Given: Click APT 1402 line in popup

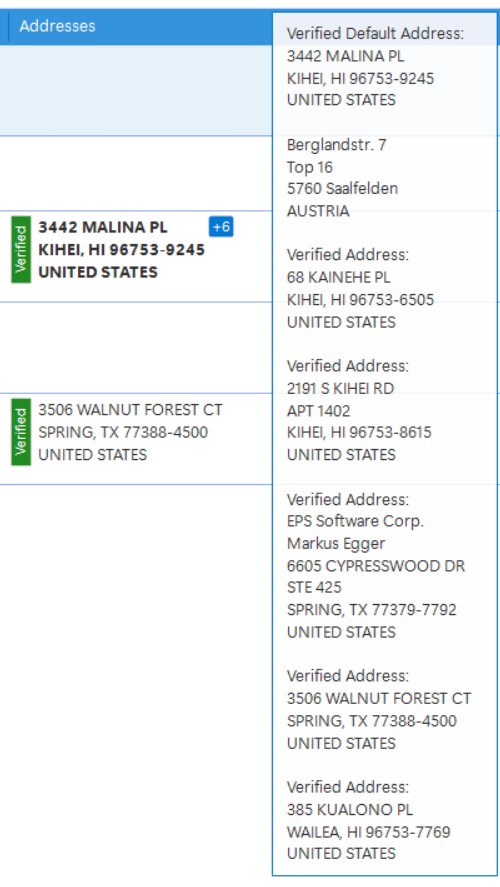Looking at the screenshot, I should click(x=318, y=411).
